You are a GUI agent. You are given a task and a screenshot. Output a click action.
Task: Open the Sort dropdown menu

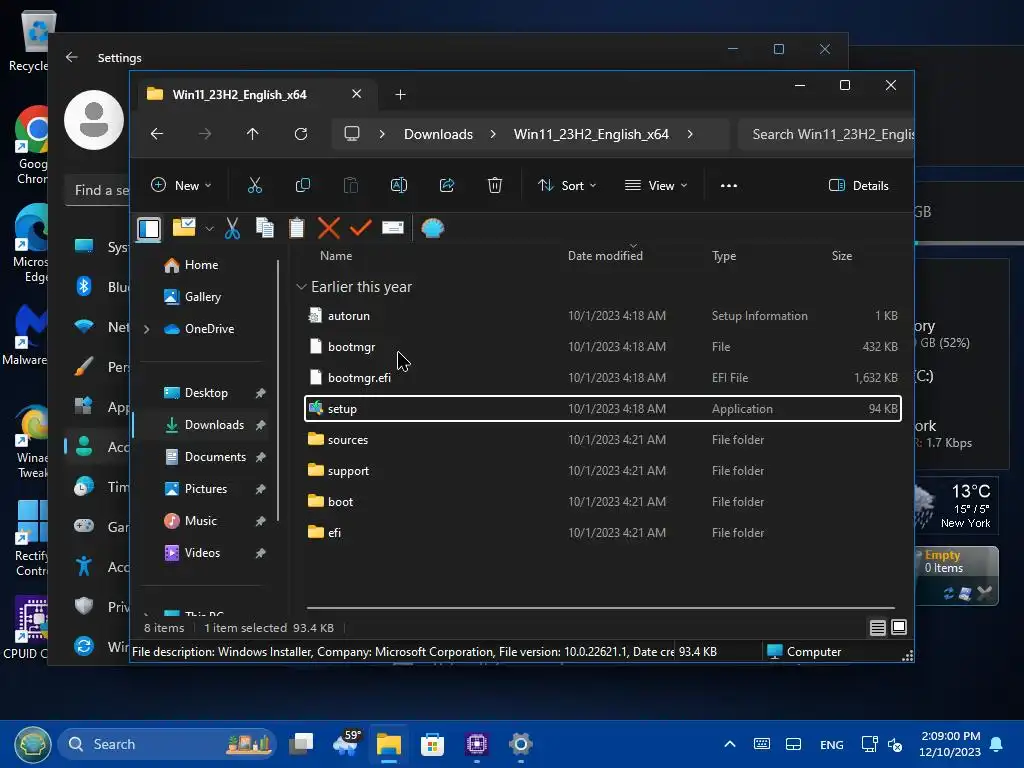pos(567,185)
